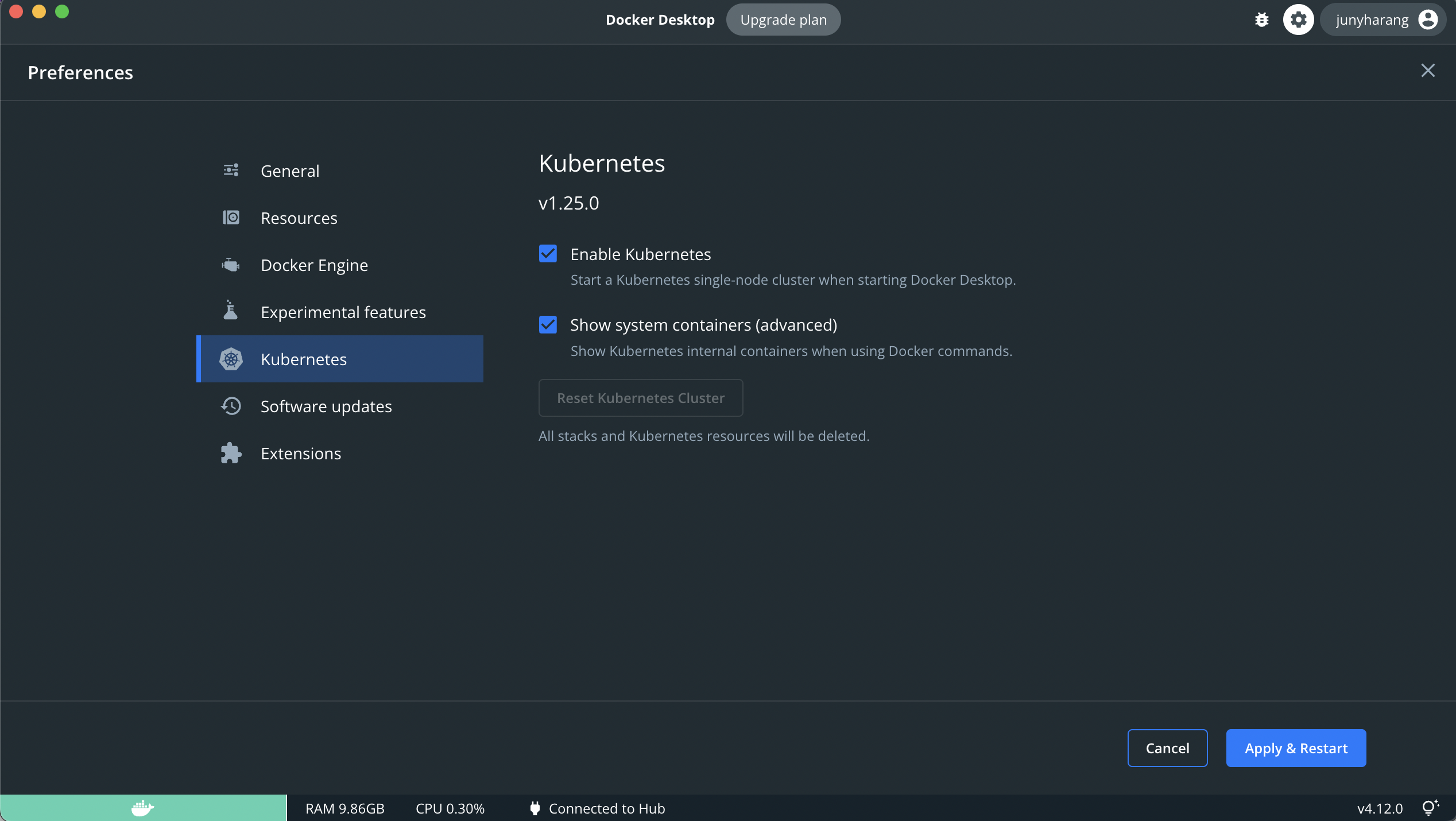Click the bug troubleshoot icon
This screenshot has height=821, width=1456.
tap(1261, 20)
